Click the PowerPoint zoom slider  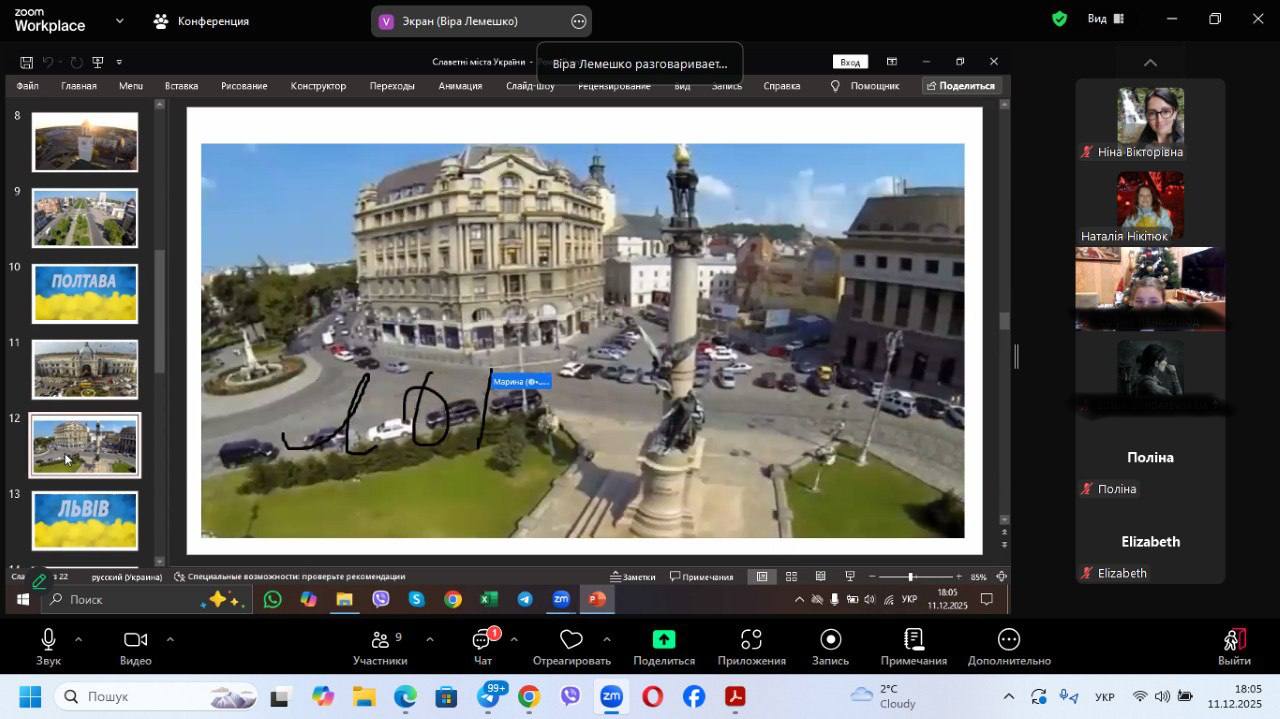(x=910, y=577)
